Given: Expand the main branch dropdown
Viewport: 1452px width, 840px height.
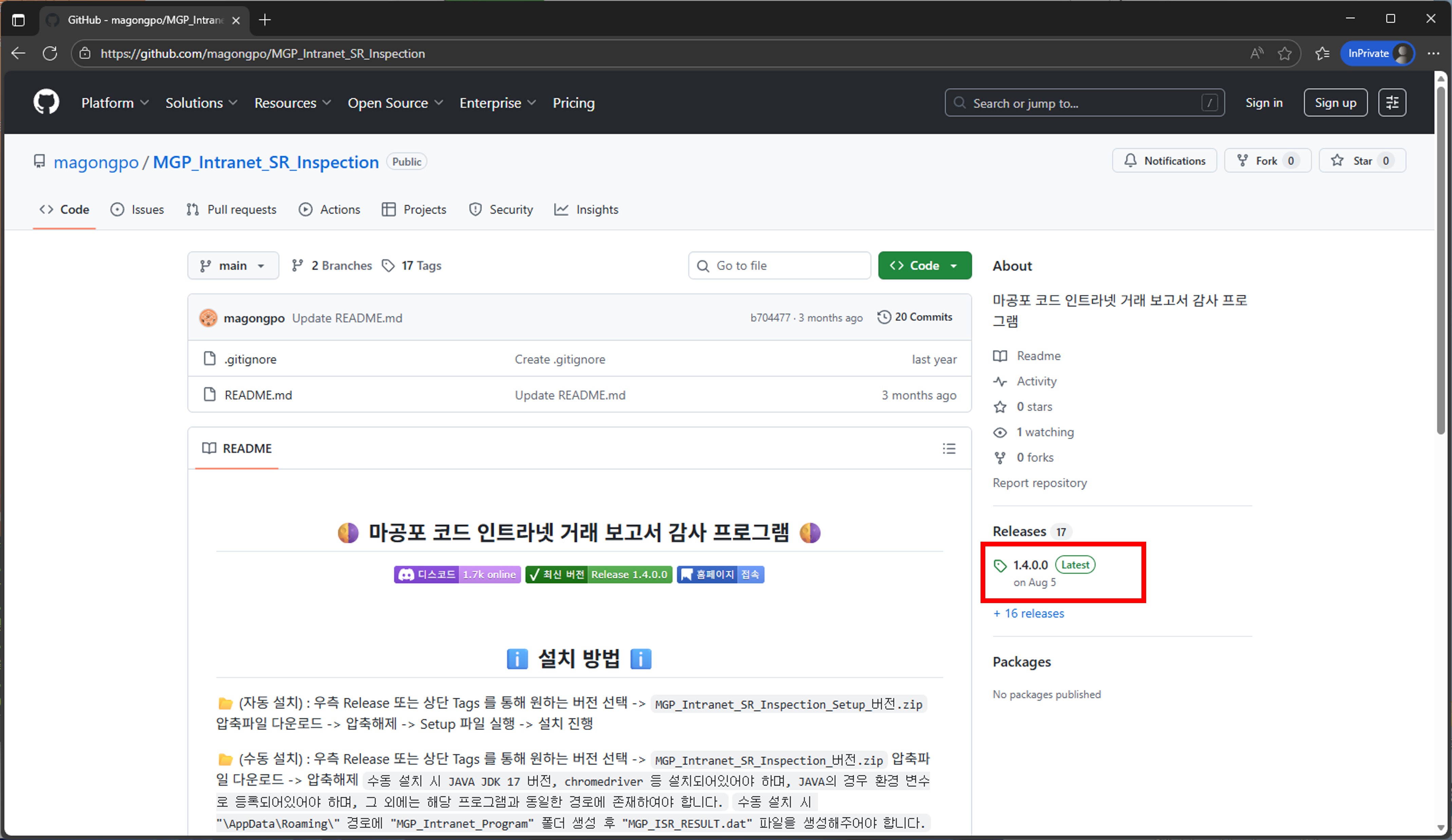Looking at the screenshot, I should click(233, 265).
